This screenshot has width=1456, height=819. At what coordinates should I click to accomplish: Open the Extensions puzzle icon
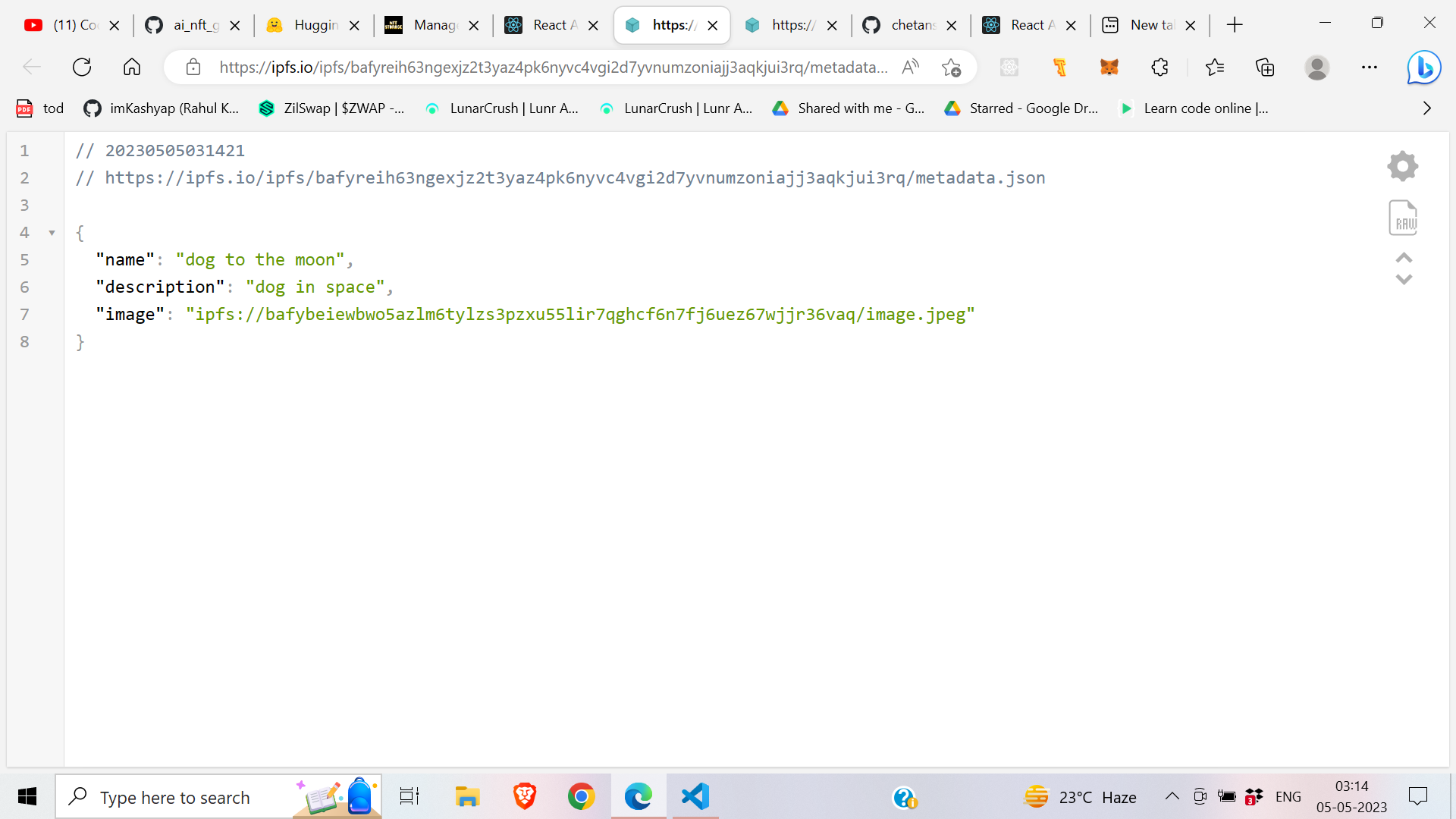(1159, 67)
